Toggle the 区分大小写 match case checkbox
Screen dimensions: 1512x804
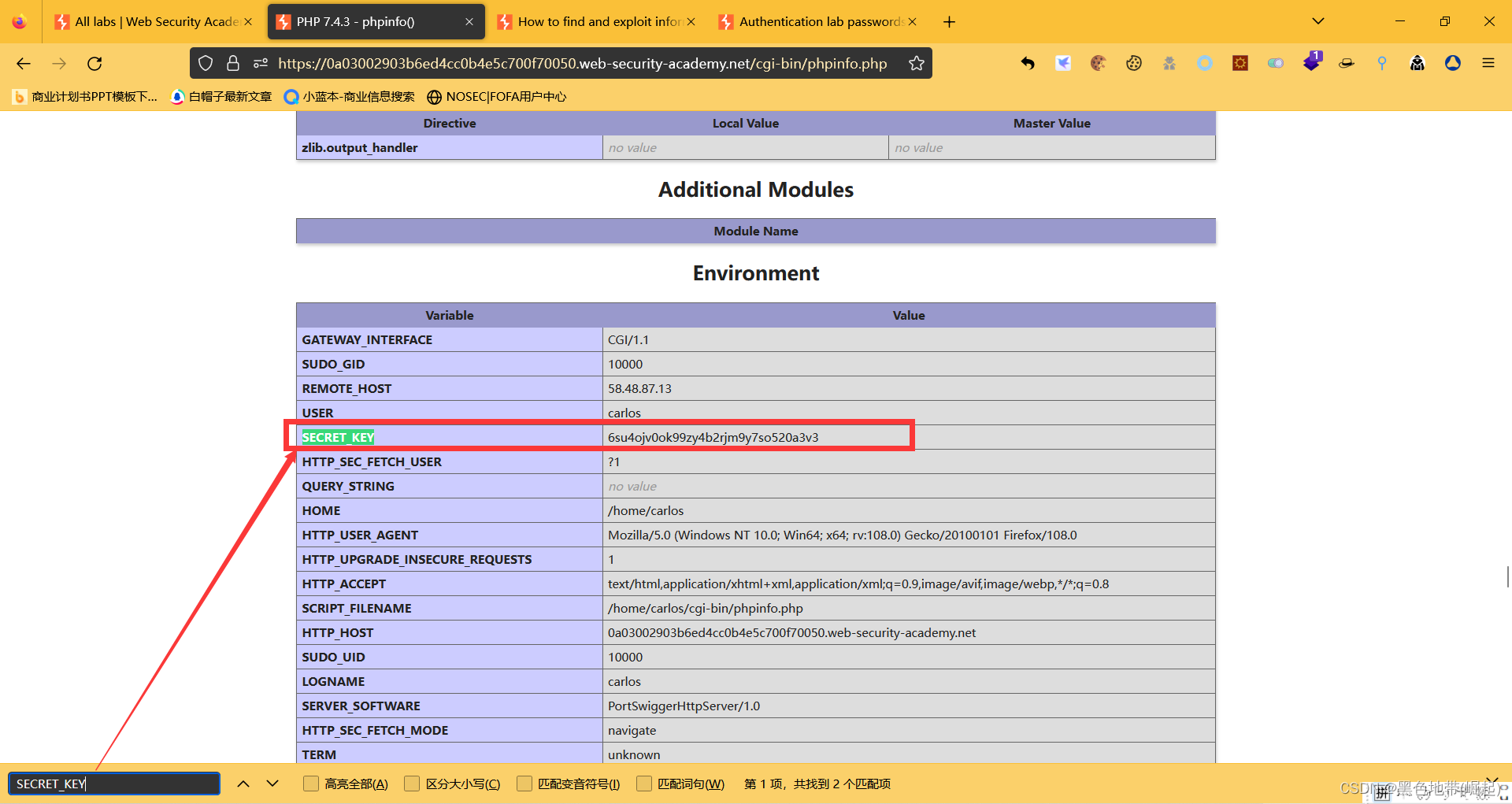(412, 784)
